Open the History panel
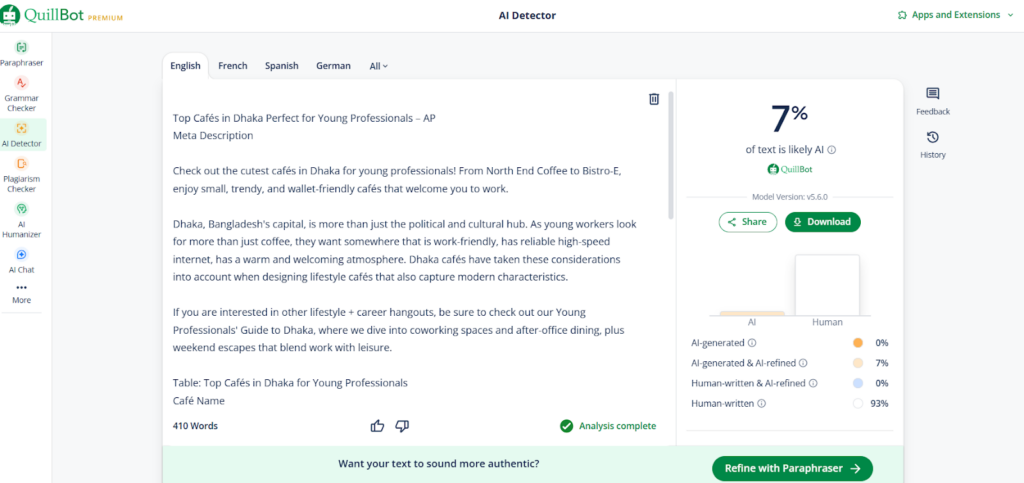This screenshot has width=1024, height=483. coord(932,143)
